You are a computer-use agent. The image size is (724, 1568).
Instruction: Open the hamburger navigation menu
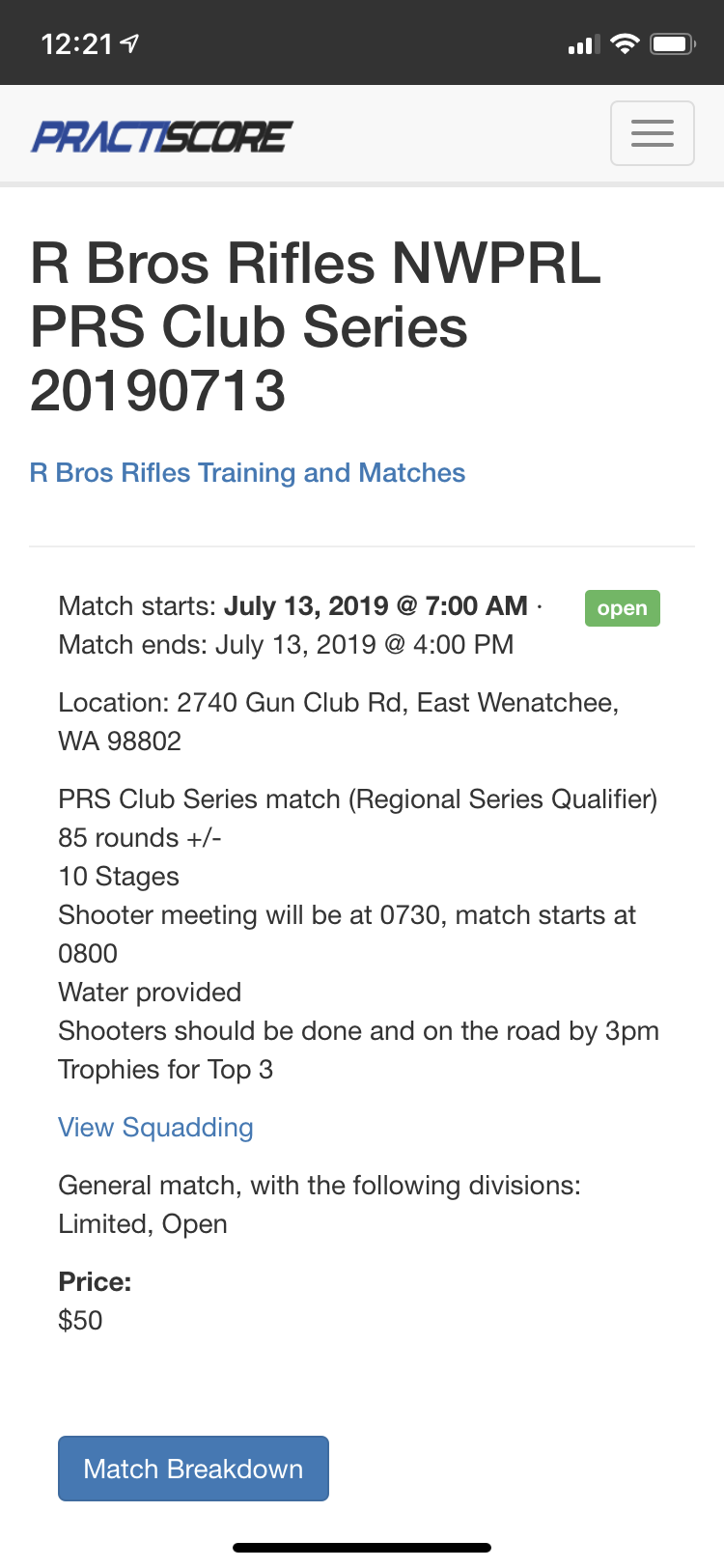[x=653, y=133]
